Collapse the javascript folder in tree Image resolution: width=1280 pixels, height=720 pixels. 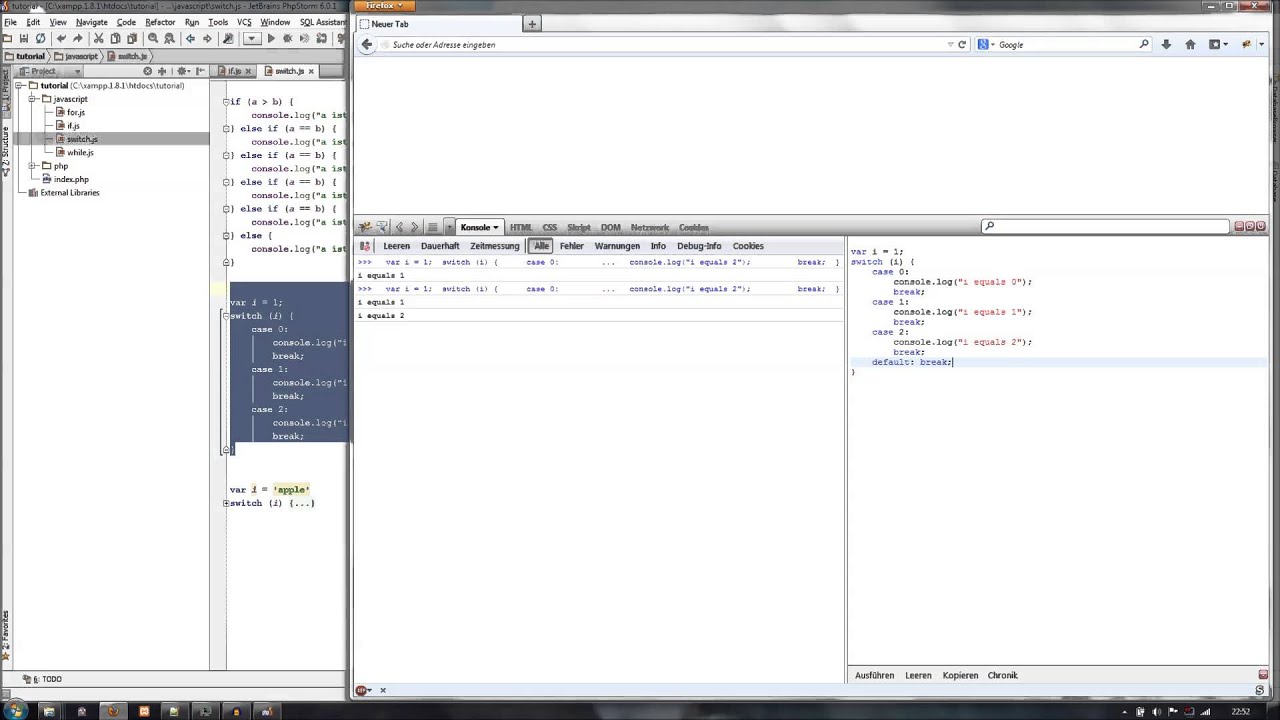pos(33,99)
